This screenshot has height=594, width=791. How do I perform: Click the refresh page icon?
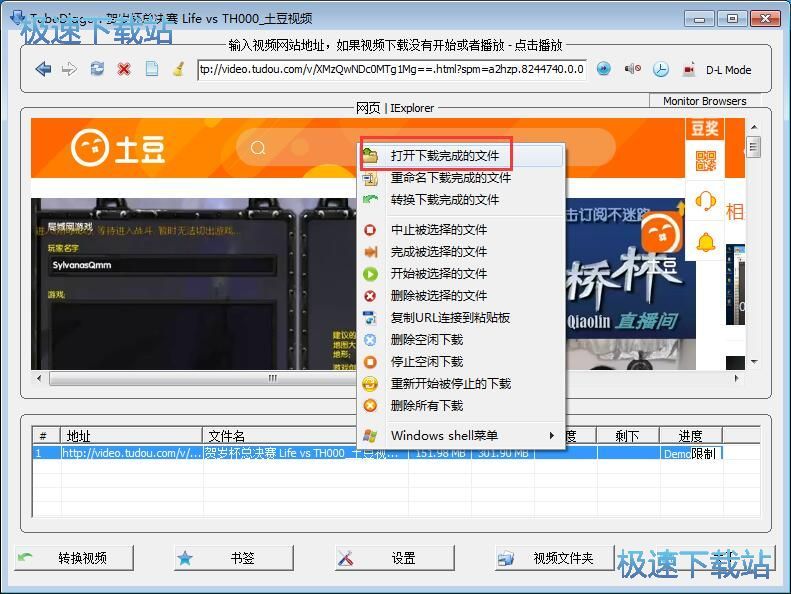97,69
